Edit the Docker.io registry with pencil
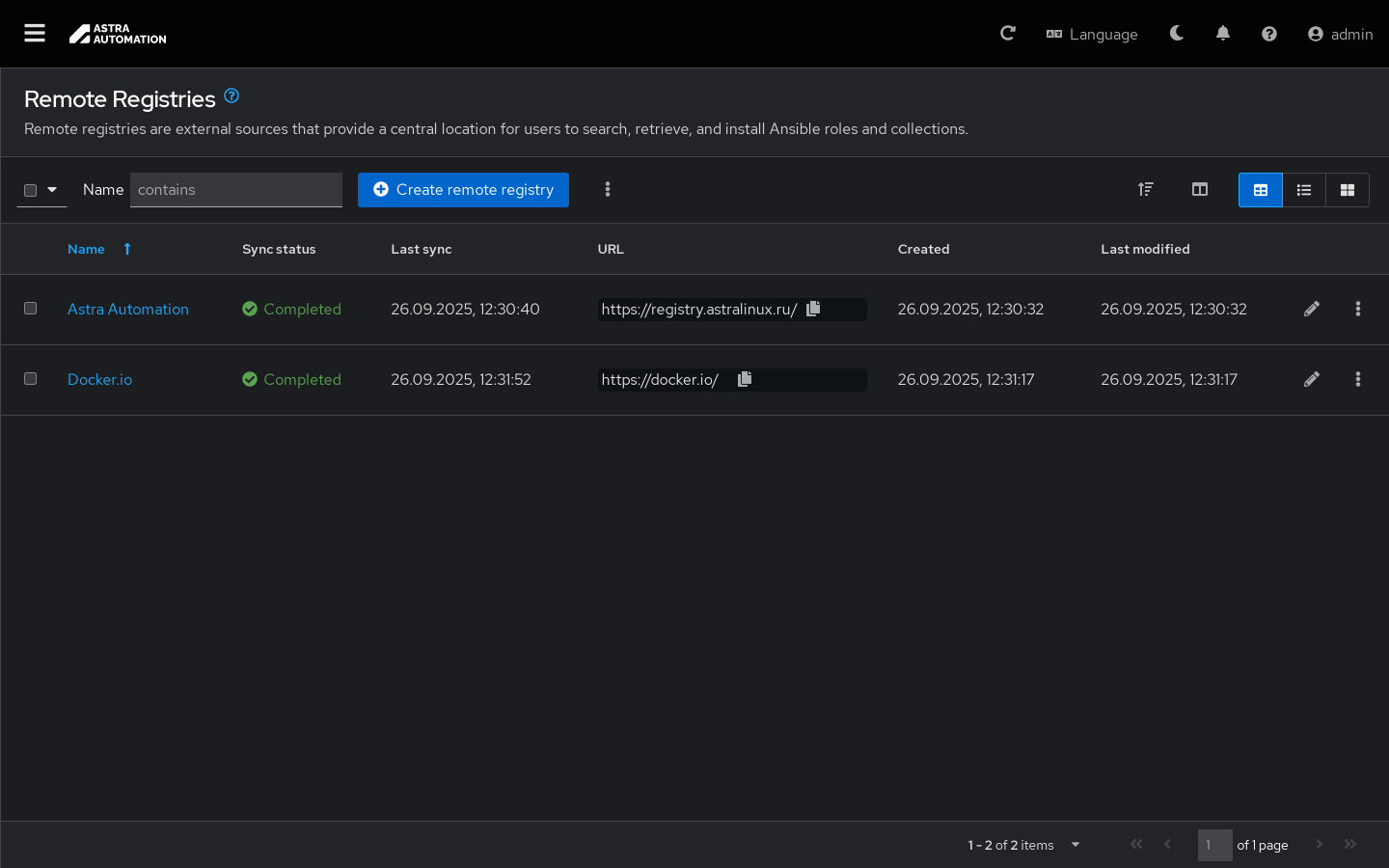This screenshot has height=868, width=1389. coord(1312,379)
